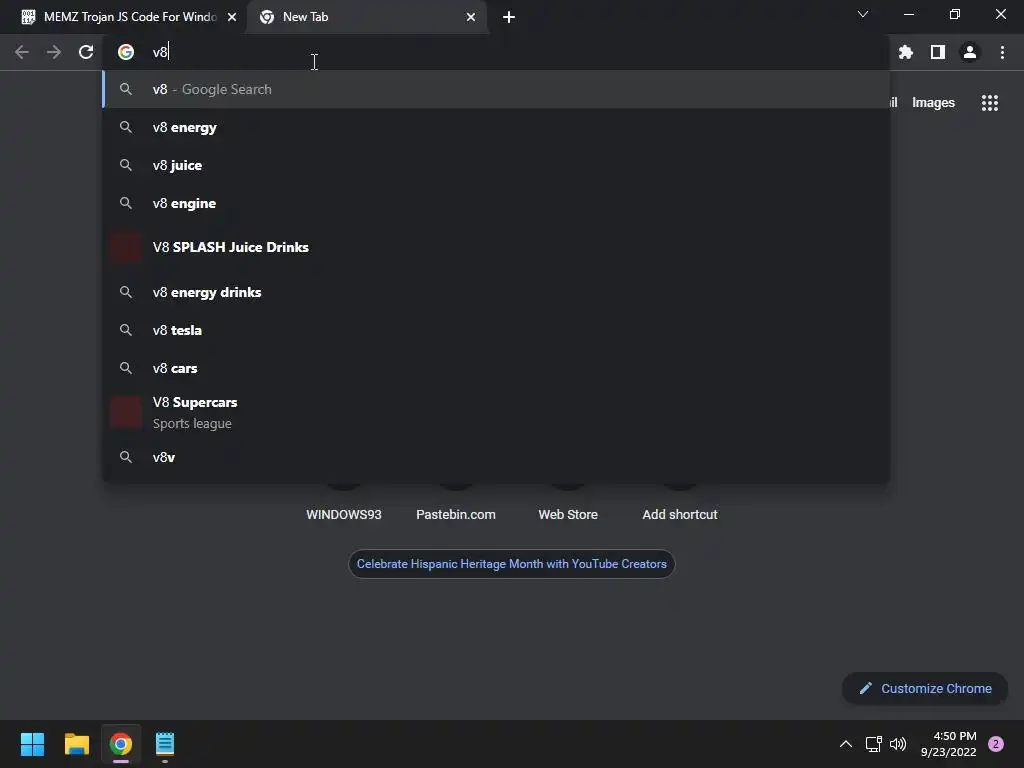Click the browser Forward arrow

click(x=54, y=52)
